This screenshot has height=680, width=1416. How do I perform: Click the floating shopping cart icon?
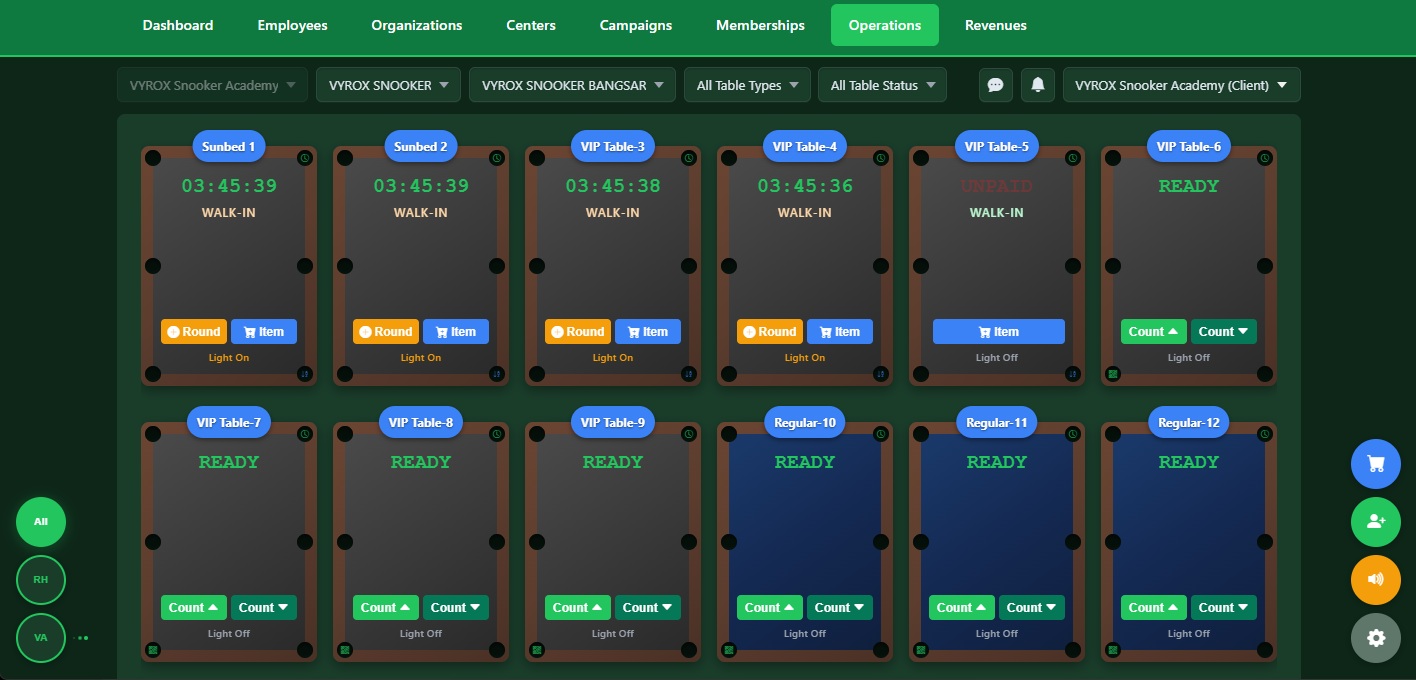1376,464
